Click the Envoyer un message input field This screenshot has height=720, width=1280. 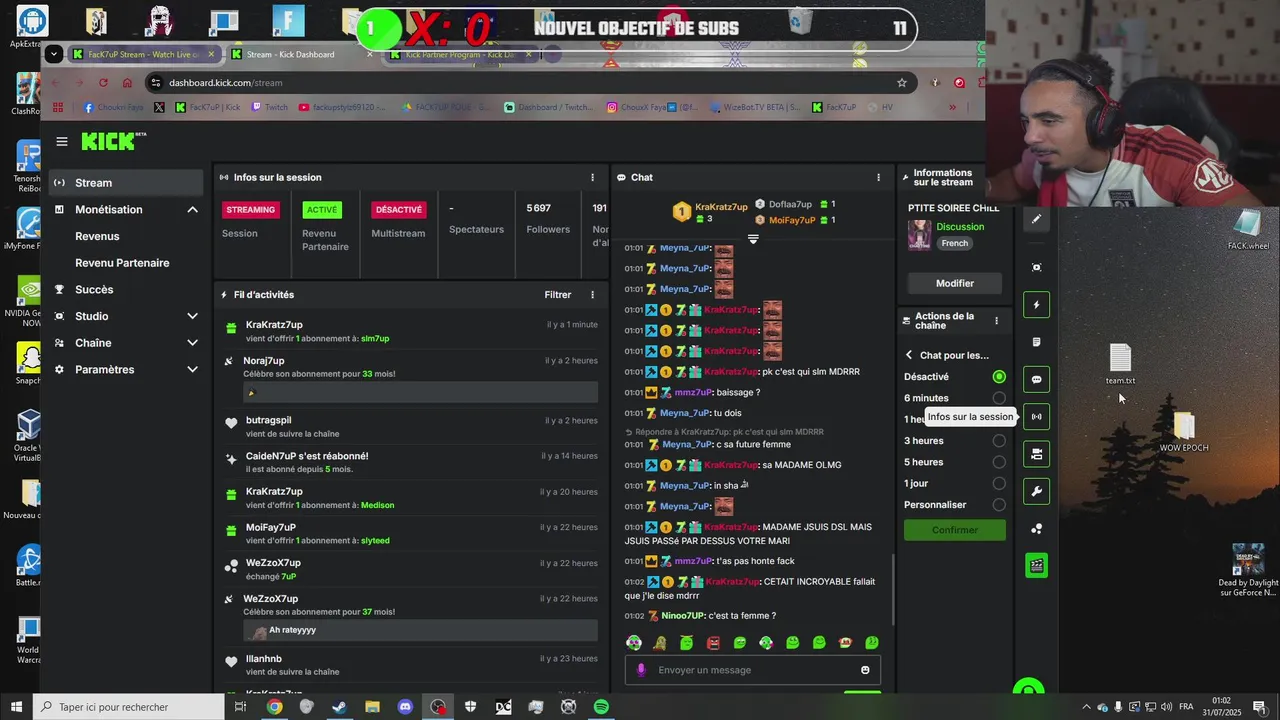[x=753, y=670]
